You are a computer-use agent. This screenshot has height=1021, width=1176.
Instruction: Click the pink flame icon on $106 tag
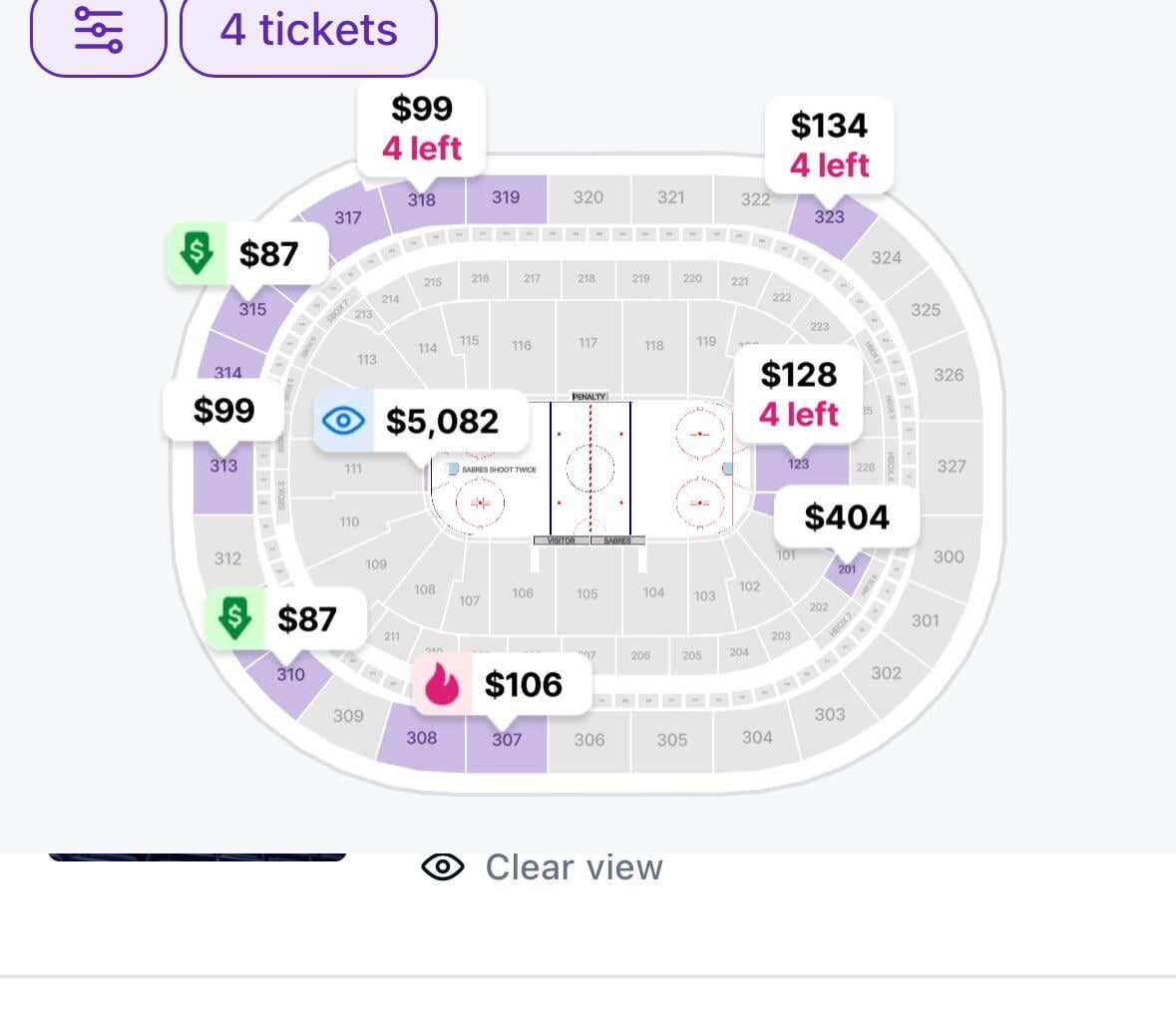(442, 685)
